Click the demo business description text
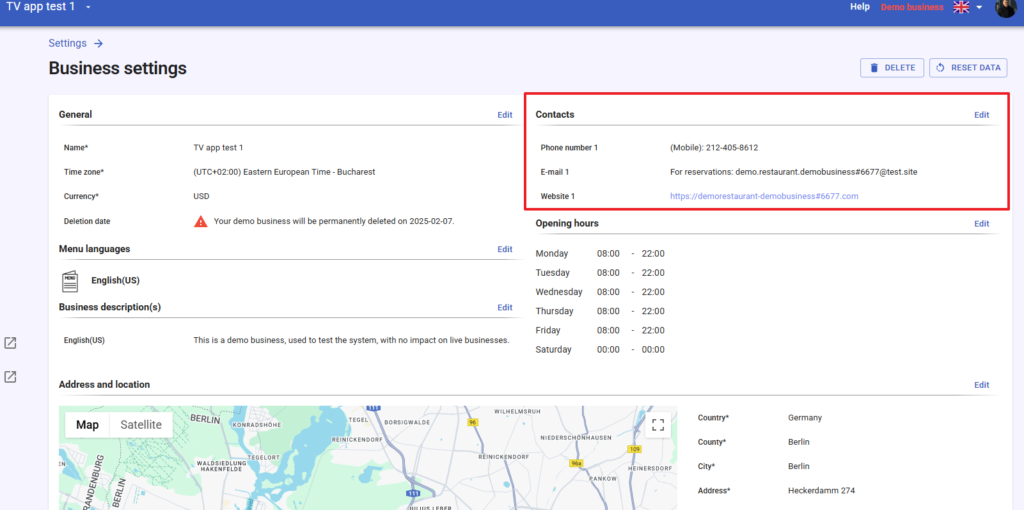 pos(351,340)
